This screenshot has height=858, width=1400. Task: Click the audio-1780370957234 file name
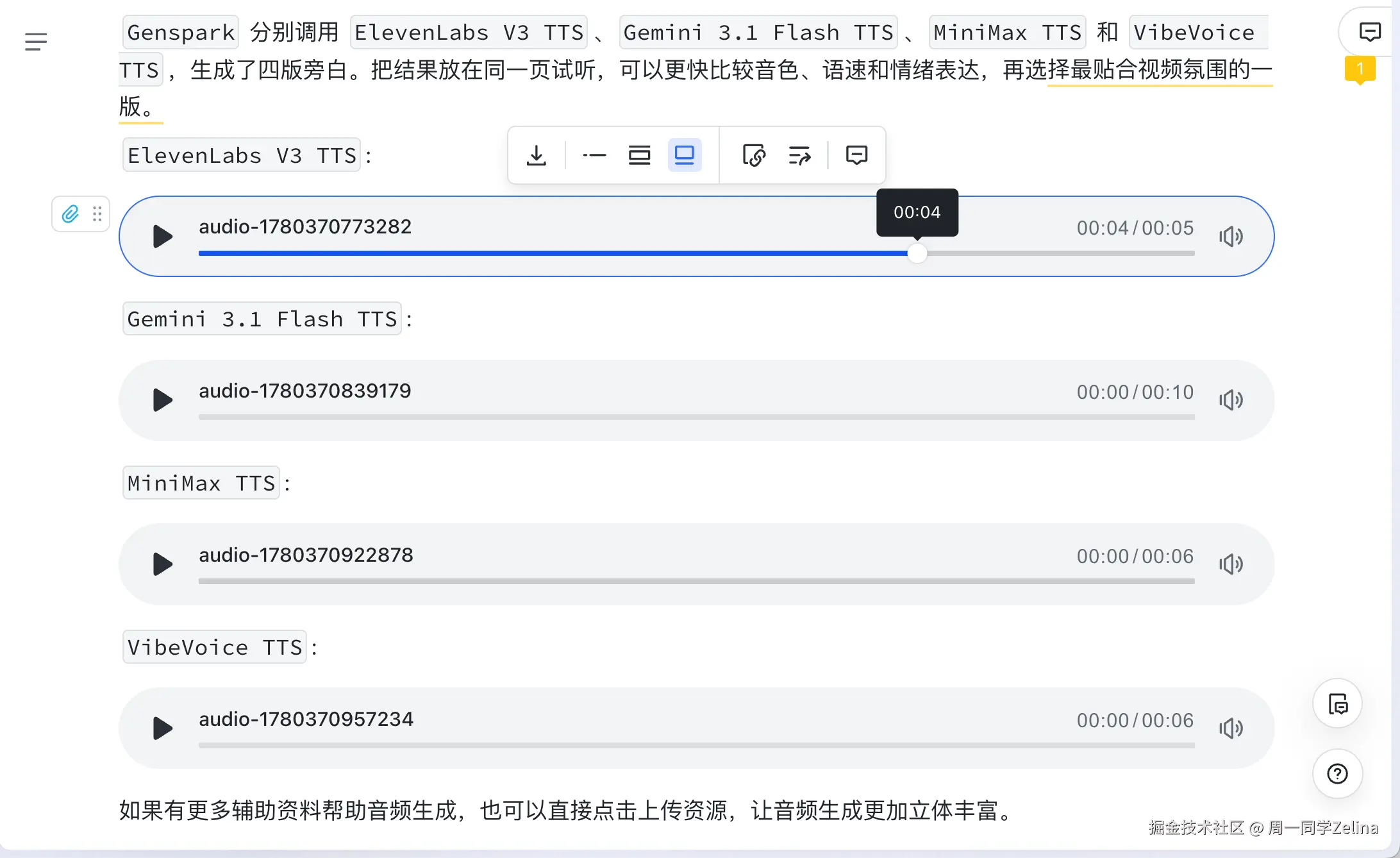306,719
